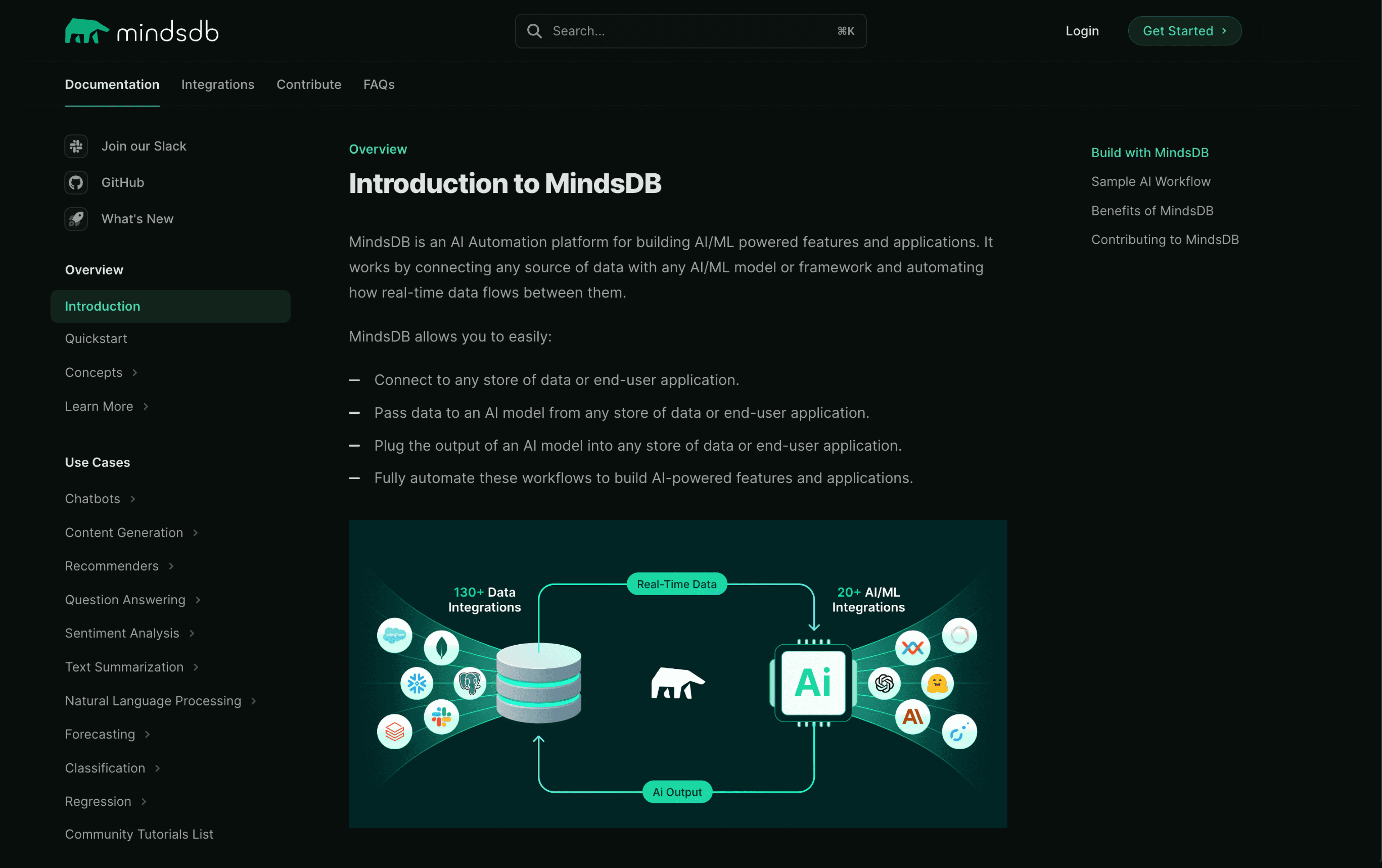Click the Databricks logo in the diagram
1382x868 pixels.
click(395, 731)
